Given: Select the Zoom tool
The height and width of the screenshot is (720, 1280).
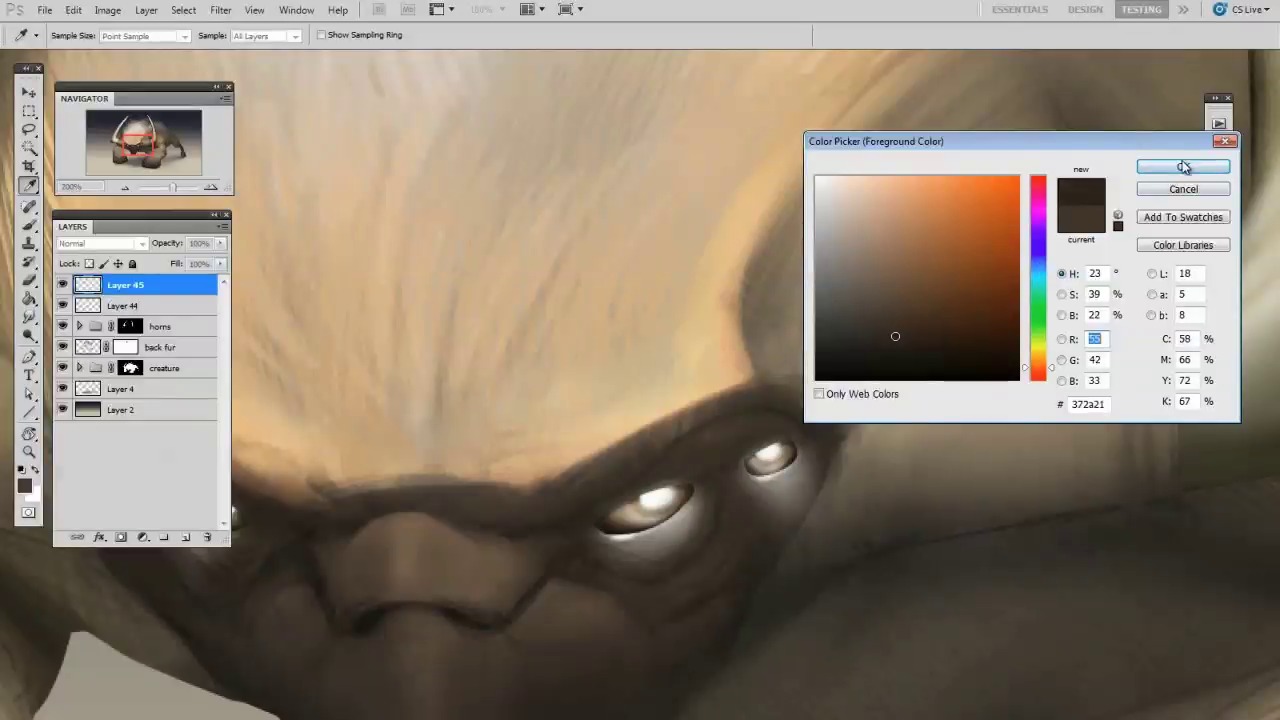Looking at the screenshot, I should (x=29, y=453).
